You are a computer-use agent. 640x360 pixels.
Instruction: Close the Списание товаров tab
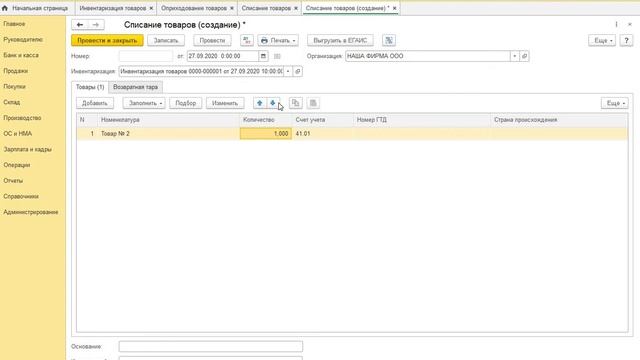coord(296,8)
